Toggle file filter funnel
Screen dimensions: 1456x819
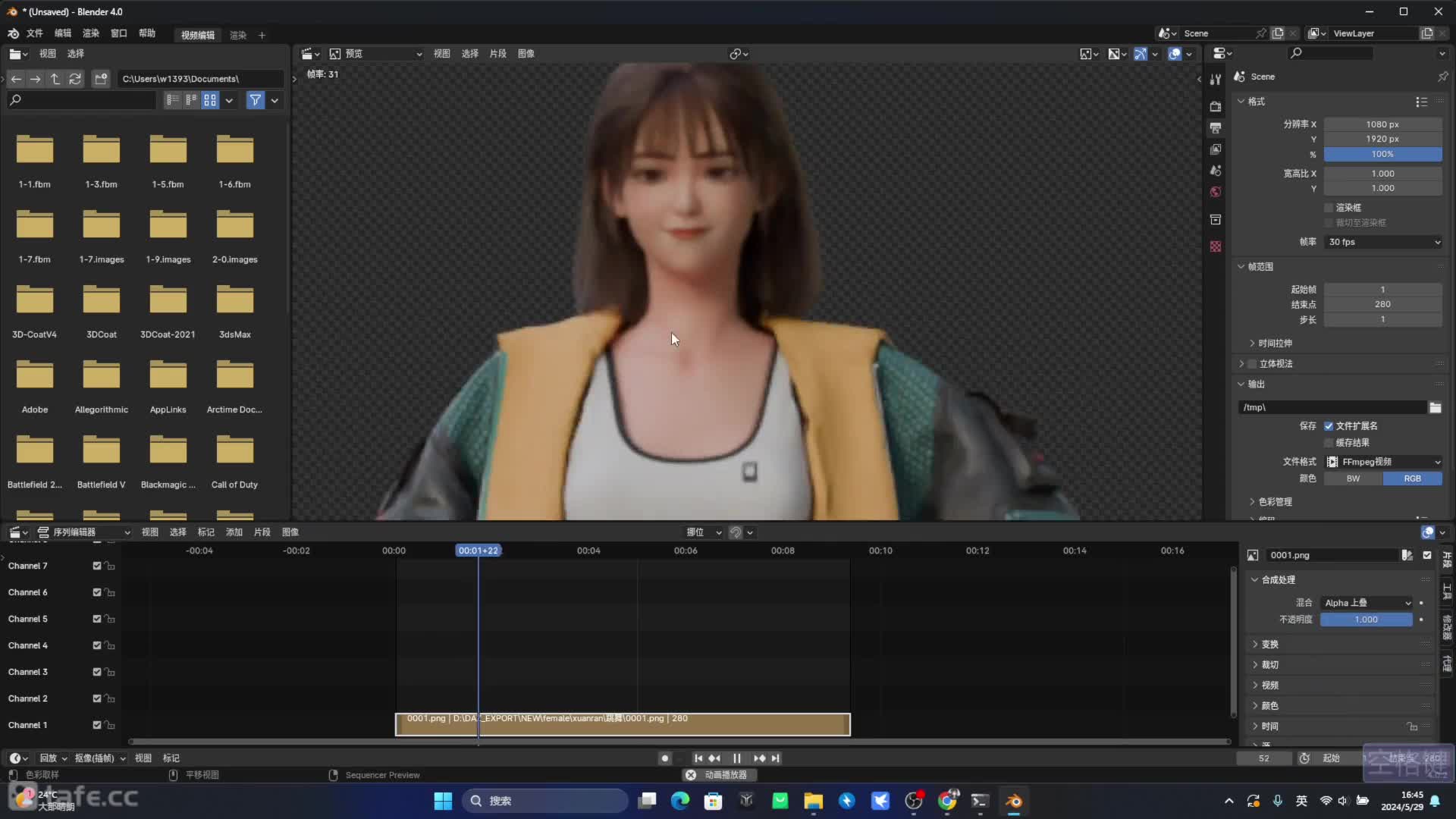click(x=256, y=100)
